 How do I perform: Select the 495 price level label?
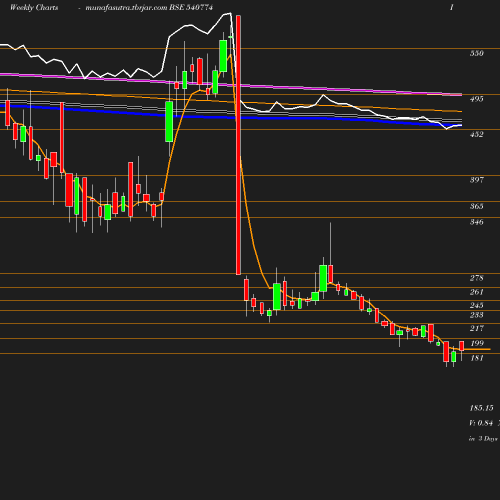[x=476, y=99]
